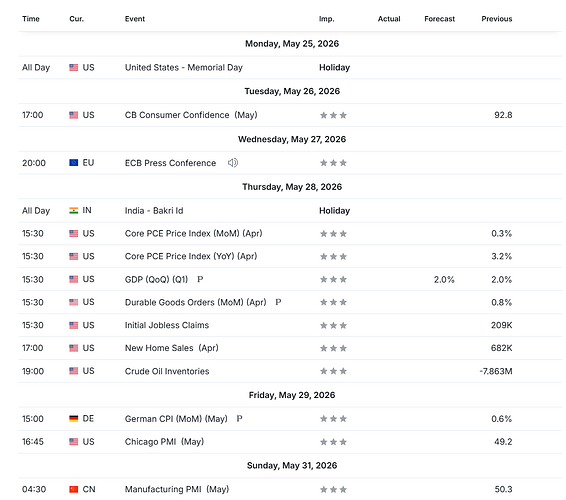This screenshot has height=500, width=566.
Task: Click the previous value 50.3
Action: (x=503, y=490)
